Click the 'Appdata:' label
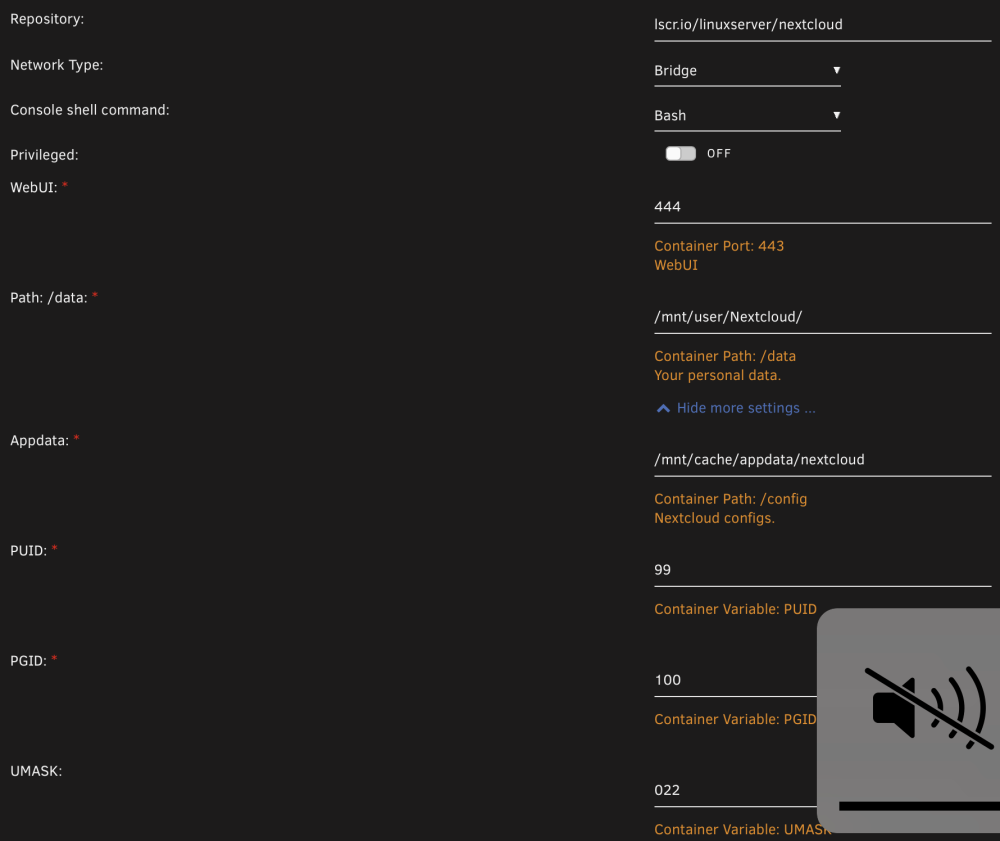 click(40, 441)
